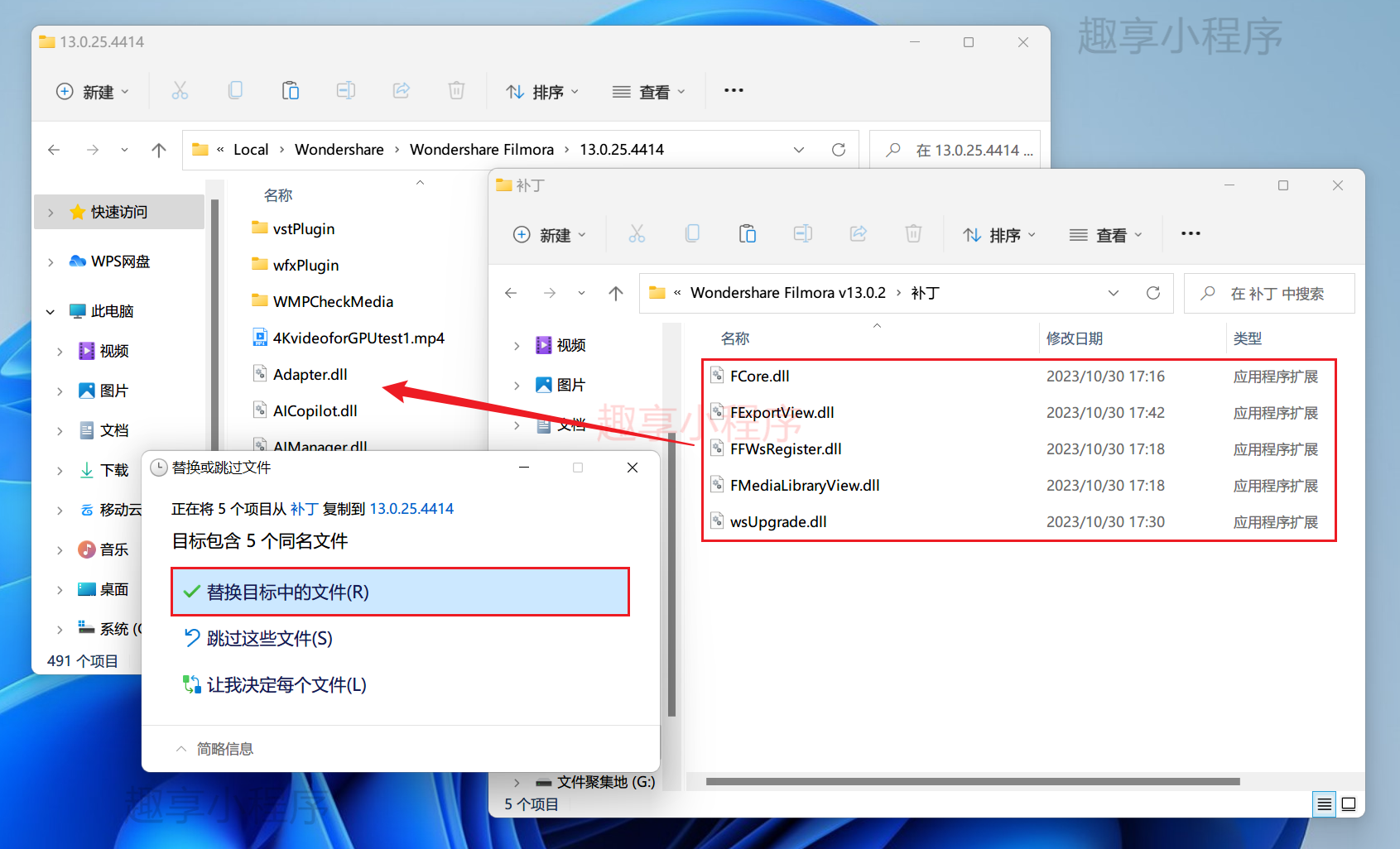Click Delete trash icon in 13.0.25.4414 window
The image size is (1400, 849).
(x=456, y=91)
